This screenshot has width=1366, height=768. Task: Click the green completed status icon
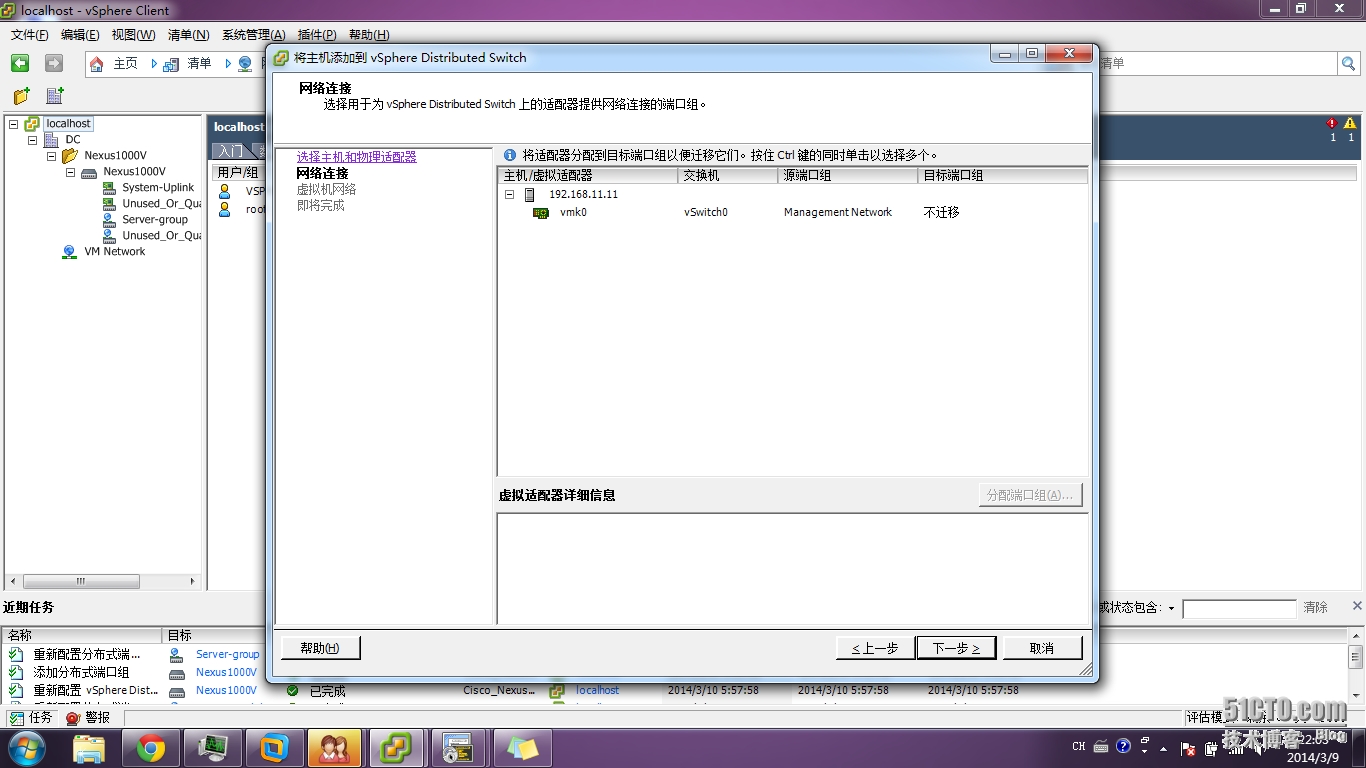292,691
